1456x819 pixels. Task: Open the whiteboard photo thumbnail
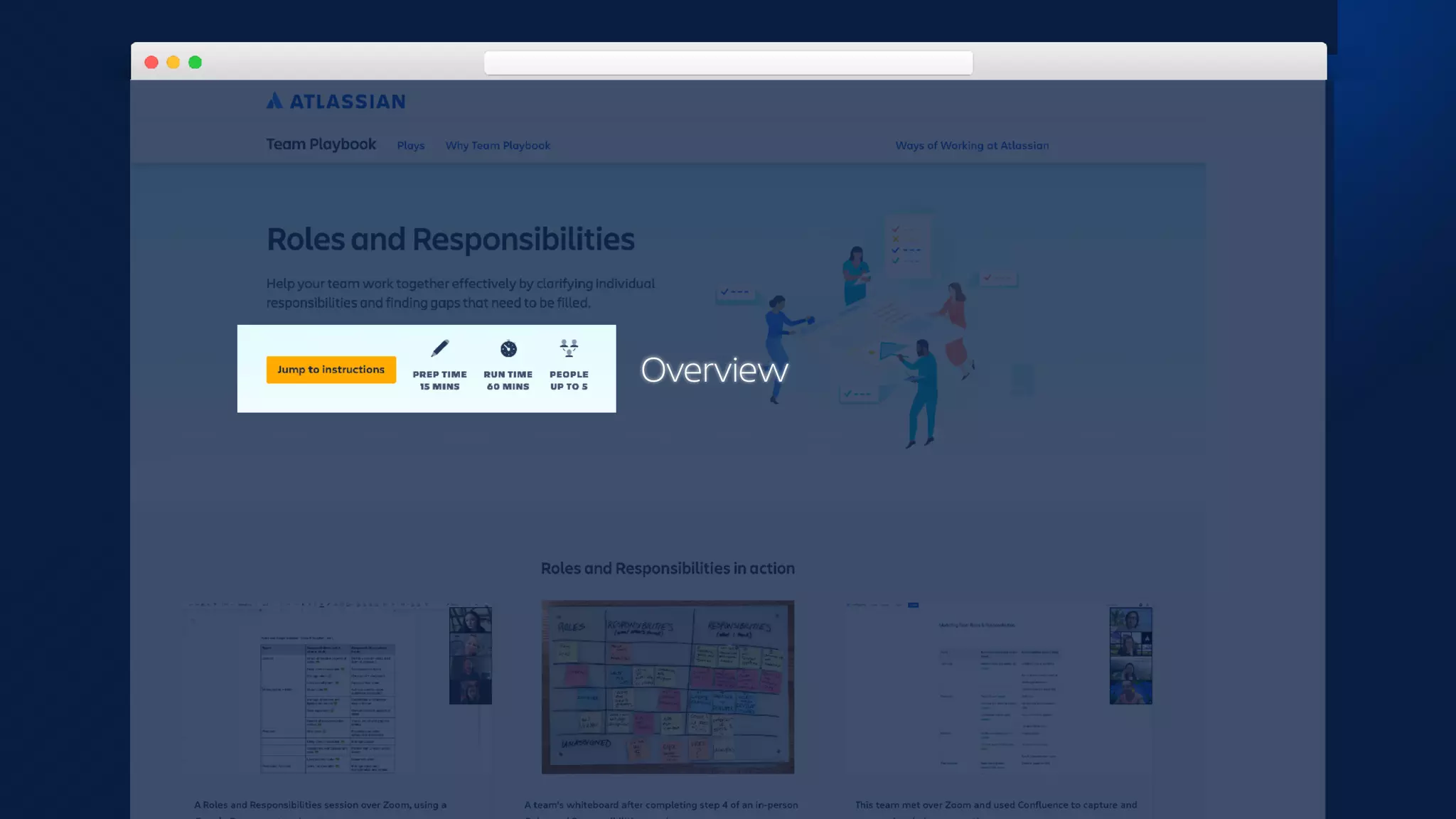[x=668, y=687]
